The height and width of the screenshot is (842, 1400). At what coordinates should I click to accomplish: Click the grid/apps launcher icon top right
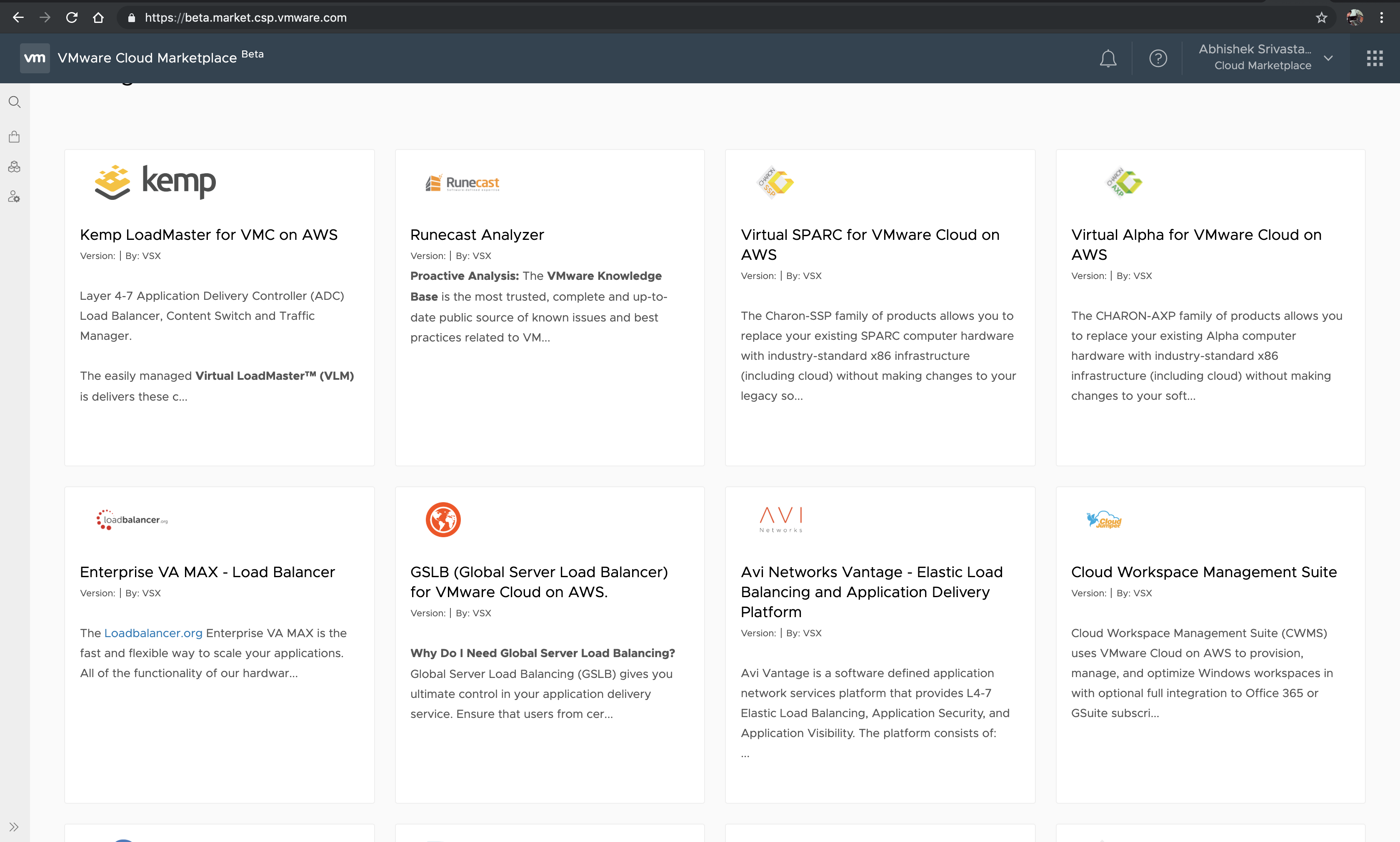coord(1375,58)
